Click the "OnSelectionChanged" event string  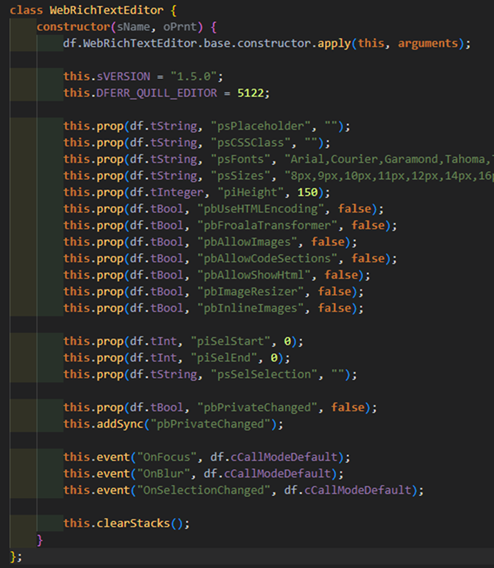pyautogui.click(x=204, y=490)
